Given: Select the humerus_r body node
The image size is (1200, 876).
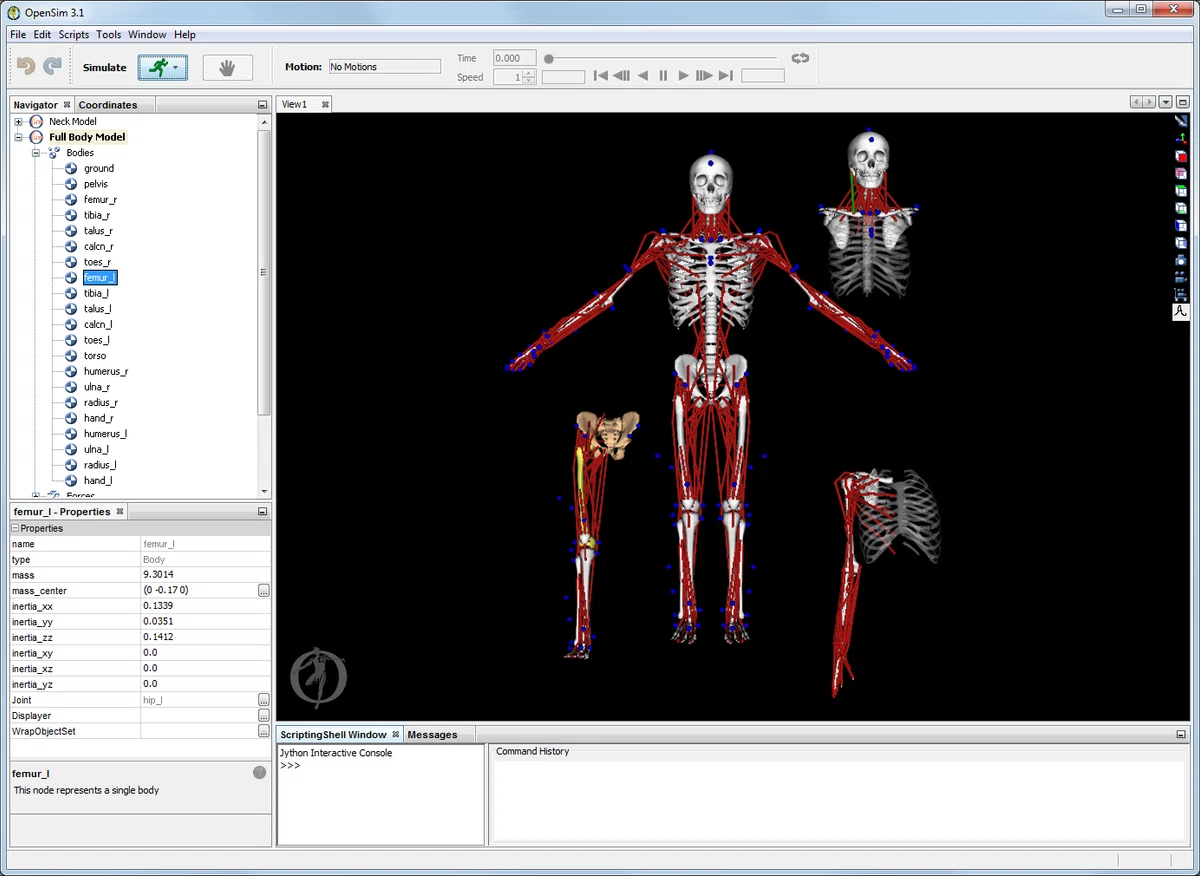Looking at the screenshot, I should click(105, 371).
